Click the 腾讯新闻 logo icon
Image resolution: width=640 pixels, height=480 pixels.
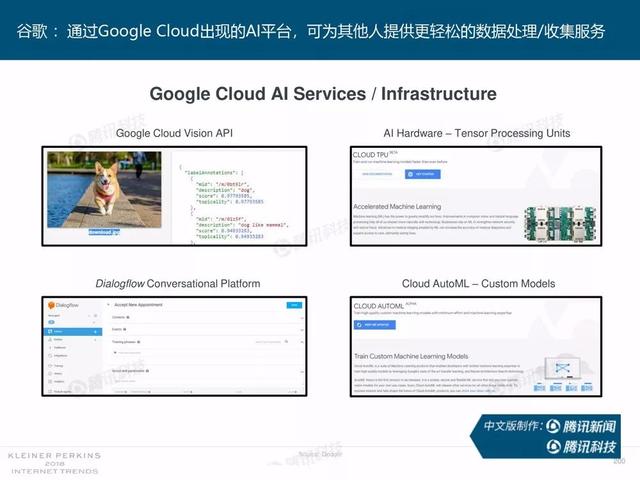(x=553, y=426)
